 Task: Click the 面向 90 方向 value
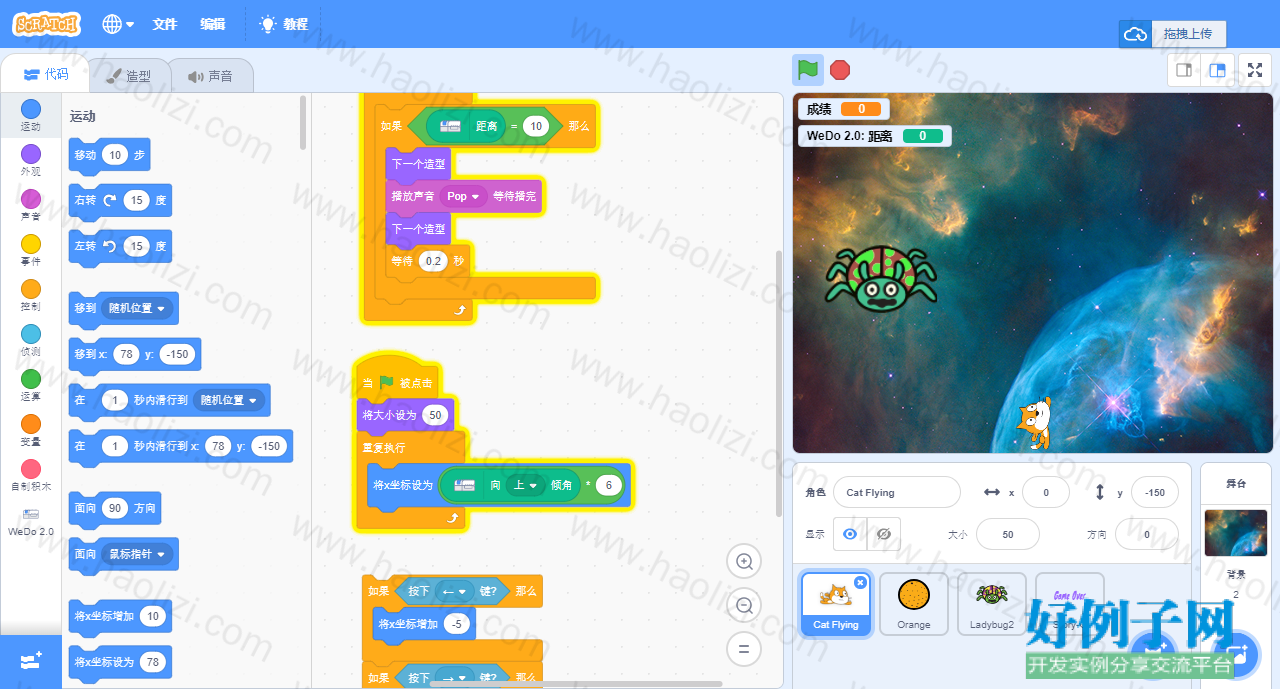point(115,508)
